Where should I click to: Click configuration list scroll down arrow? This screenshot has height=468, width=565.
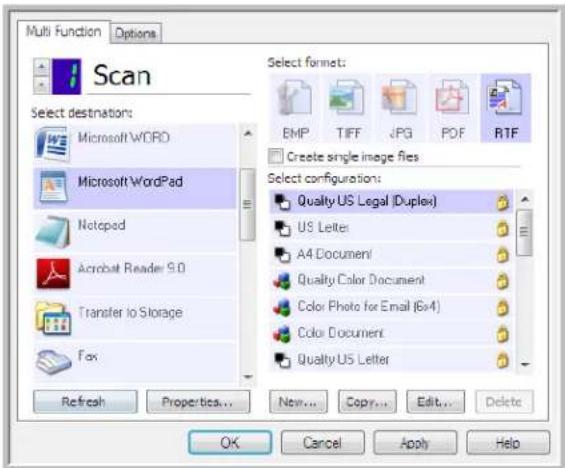click(x=525, y=365)
